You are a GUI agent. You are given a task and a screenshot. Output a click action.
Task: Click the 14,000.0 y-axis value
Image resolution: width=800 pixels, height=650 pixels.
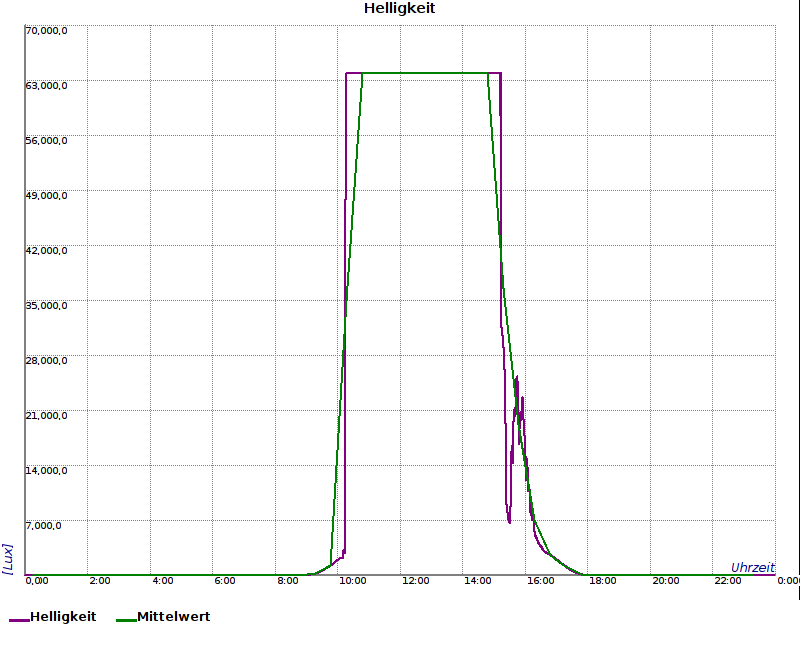tap(46, 470)
